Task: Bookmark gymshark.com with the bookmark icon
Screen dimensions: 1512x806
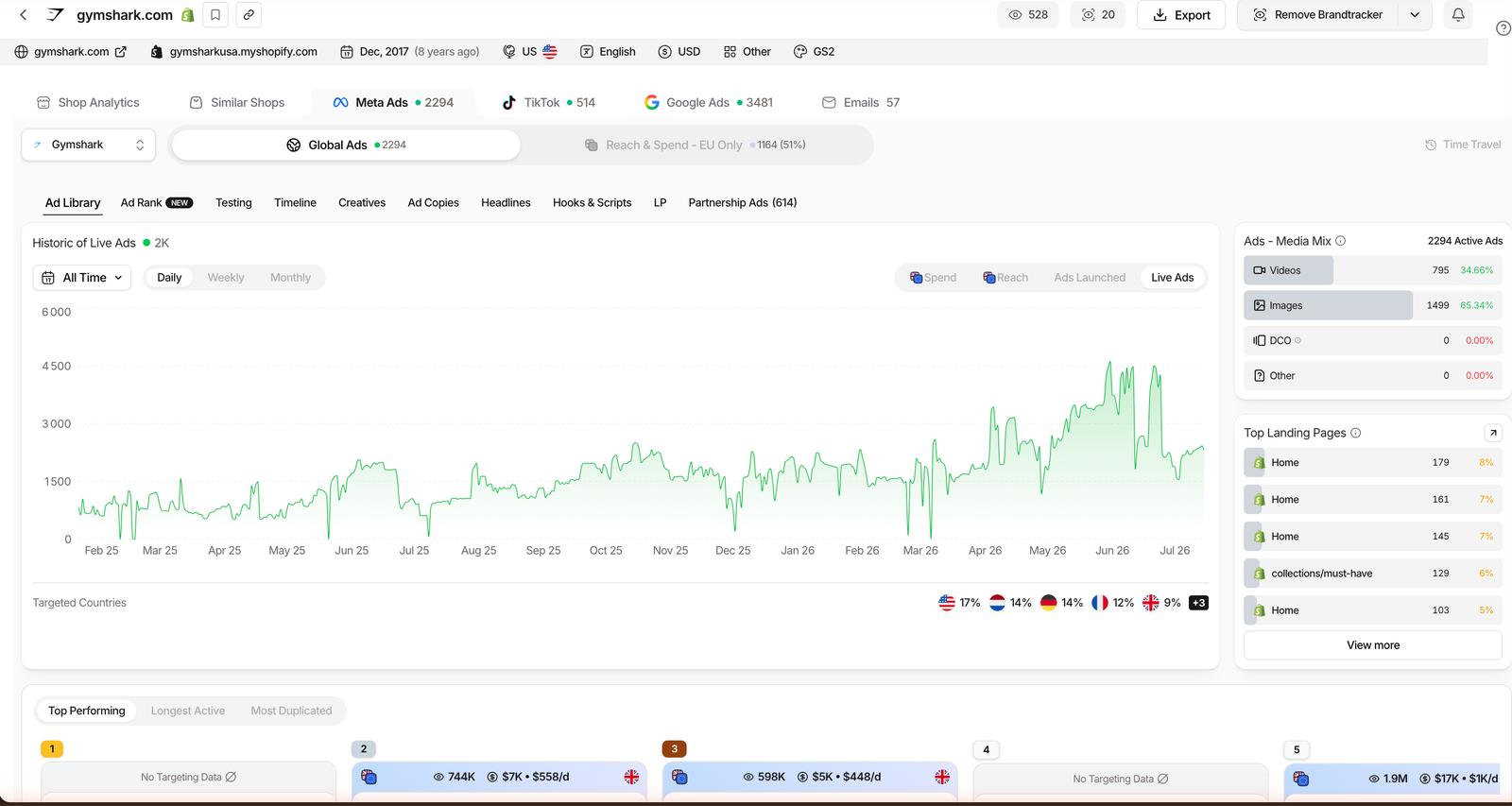Action: click(x=215, y=15)
